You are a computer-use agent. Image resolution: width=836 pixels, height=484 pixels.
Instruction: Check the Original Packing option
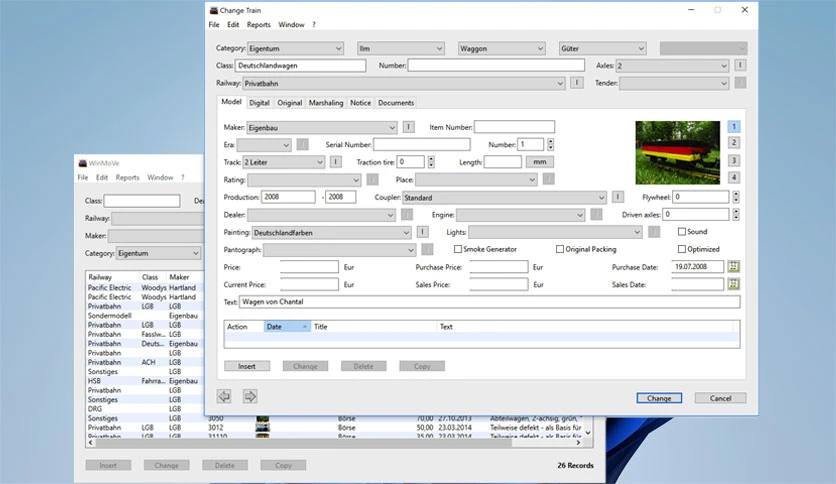[x=560, y=249]
